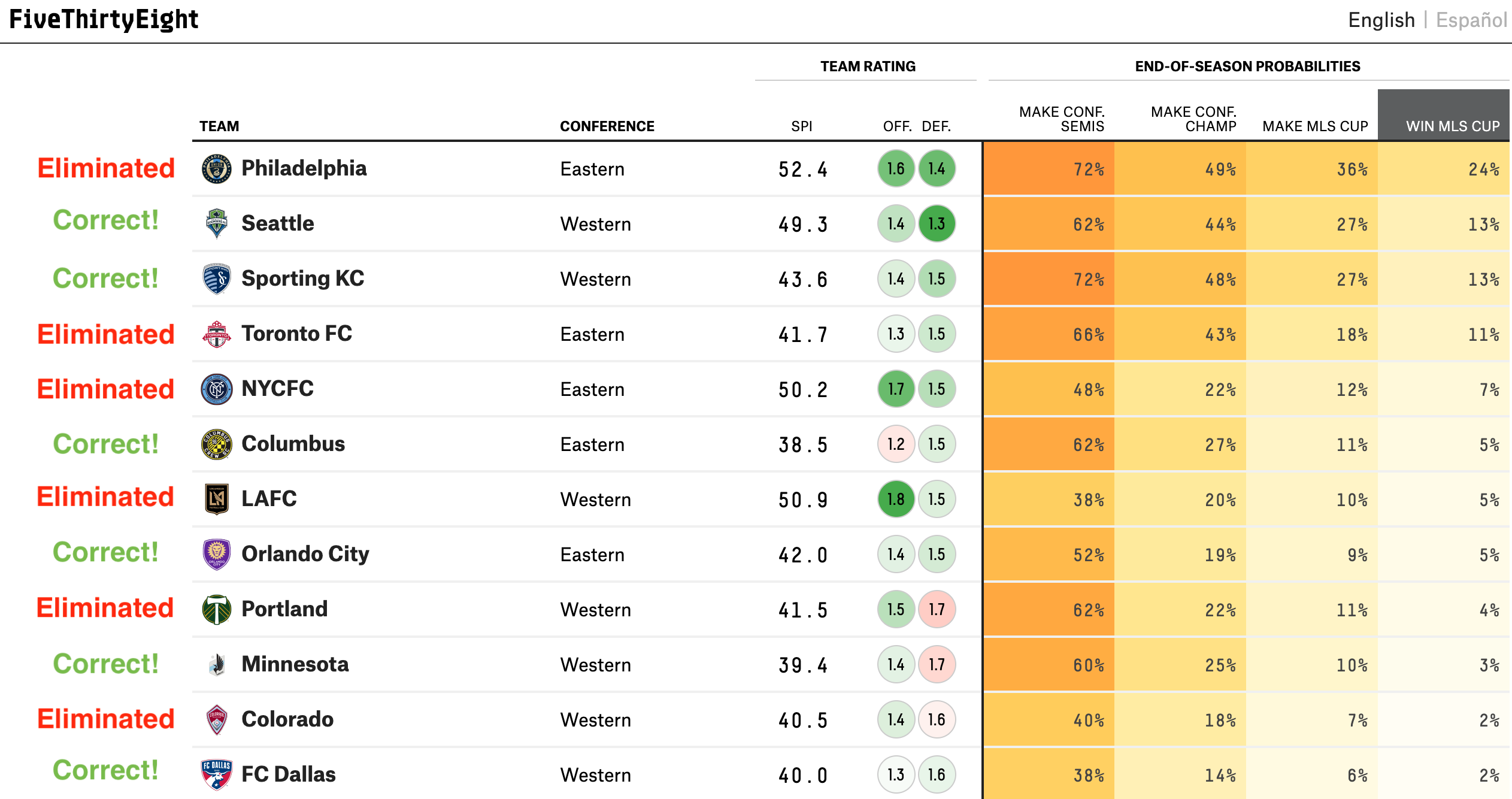Sort by the CONFERENCE column header
Screen dimensions: 1512x799
pyautogui.click(x=607, y=126)
